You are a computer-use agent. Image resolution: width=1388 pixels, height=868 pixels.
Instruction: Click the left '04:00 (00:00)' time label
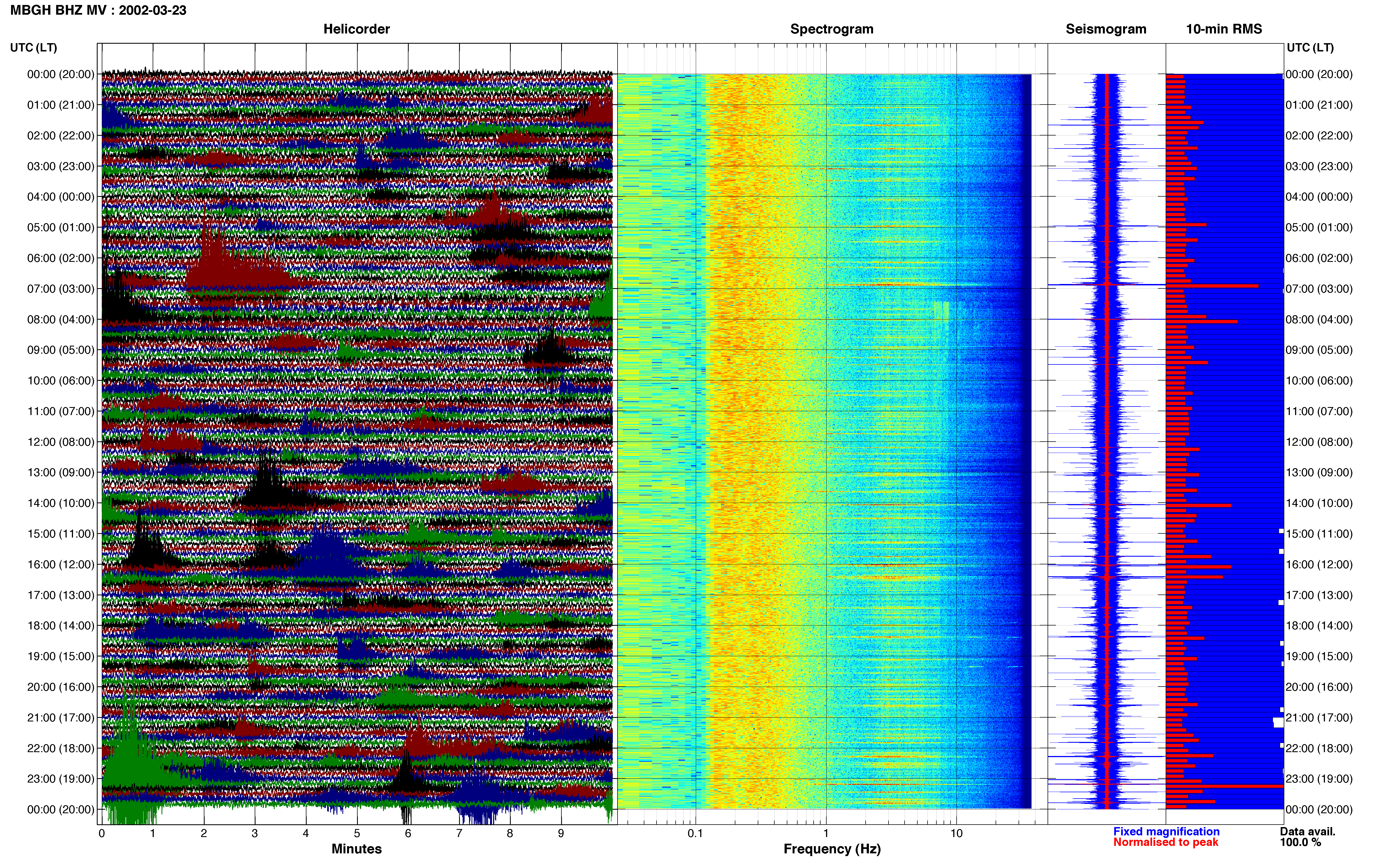click(61, 197)
